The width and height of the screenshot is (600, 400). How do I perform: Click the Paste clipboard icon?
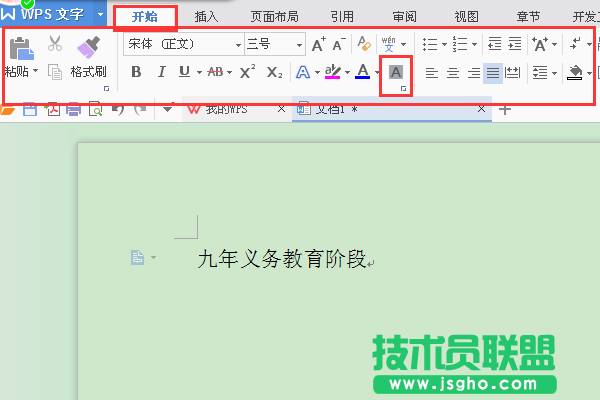coord(21,49)
